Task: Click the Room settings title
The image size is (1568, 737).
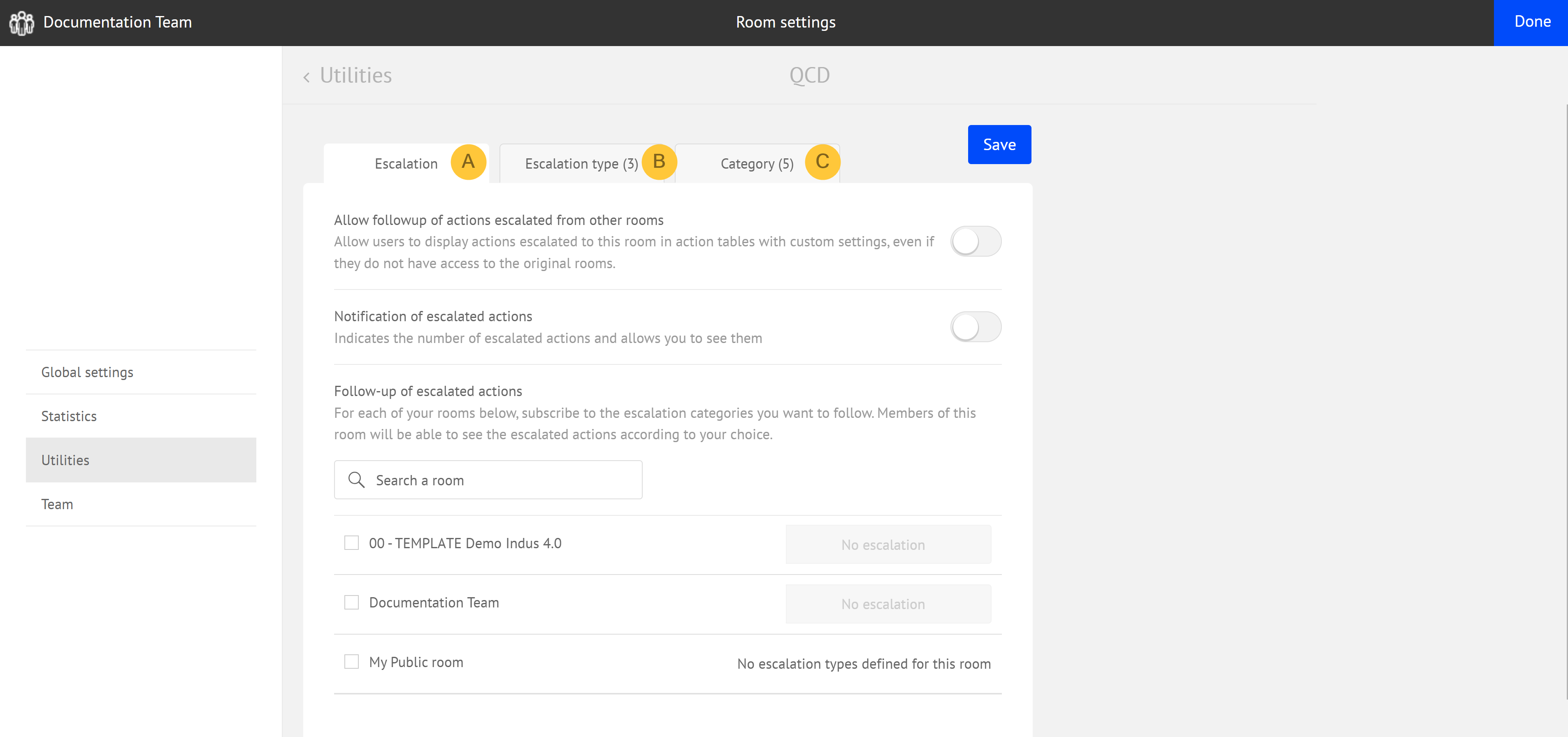Action: coord(785,23)
